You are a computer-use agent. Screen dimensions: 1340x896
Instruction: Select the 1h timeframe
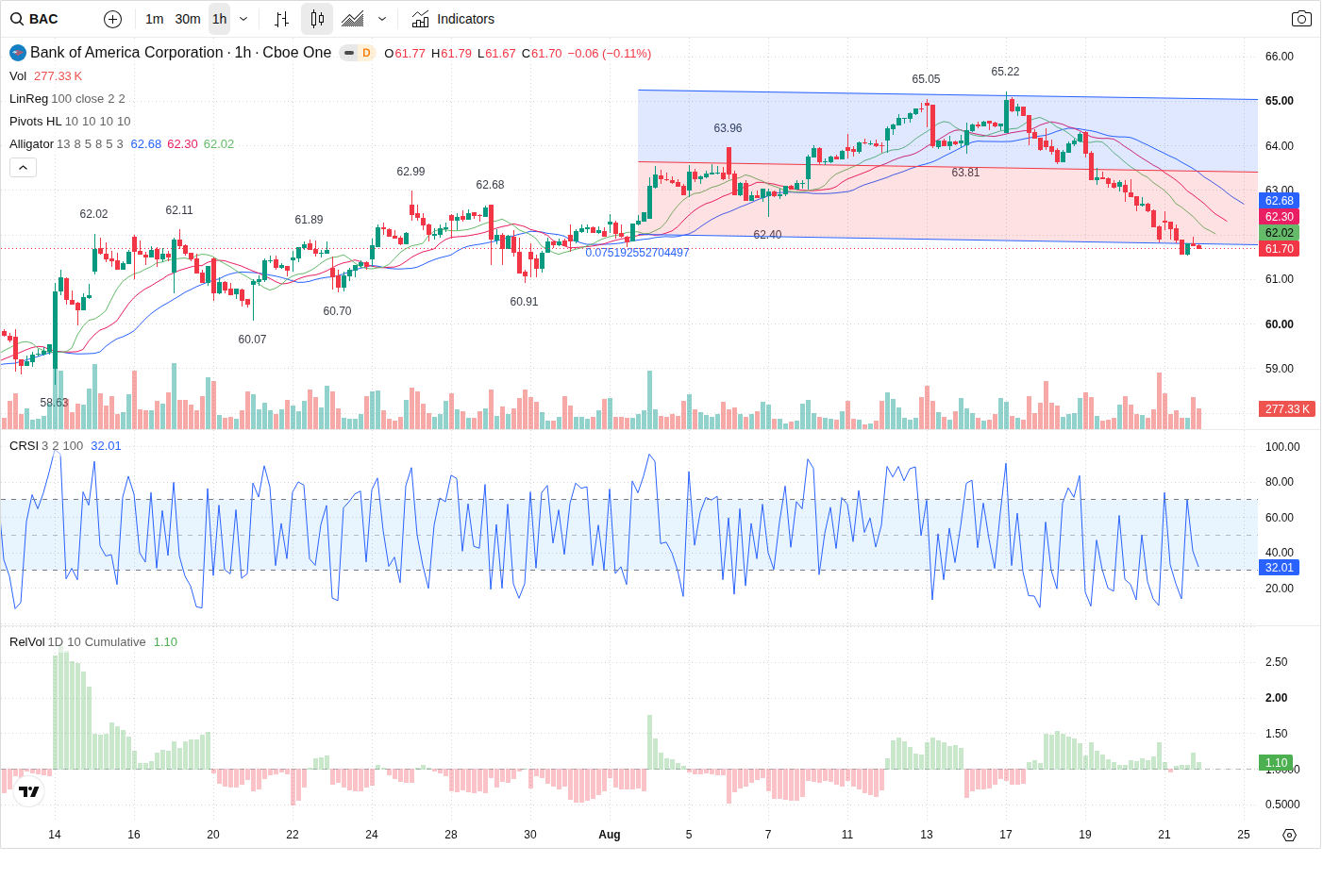point(220,19)
